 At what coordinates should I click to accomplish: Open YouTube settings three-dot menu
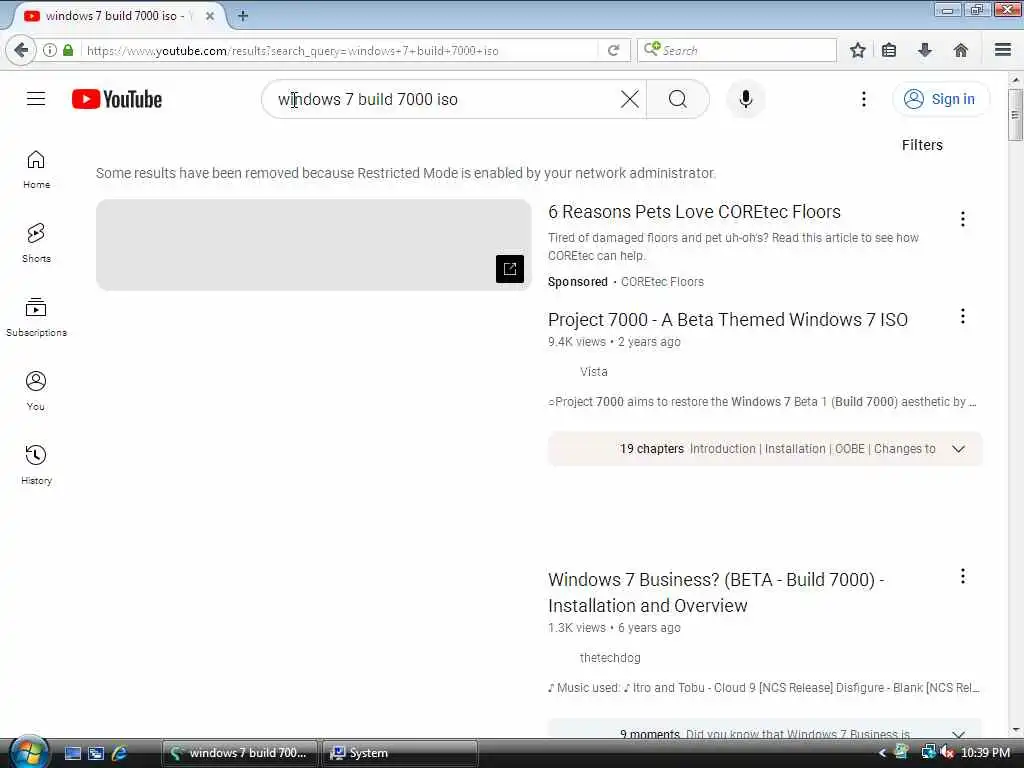click(x=863, y=99)
